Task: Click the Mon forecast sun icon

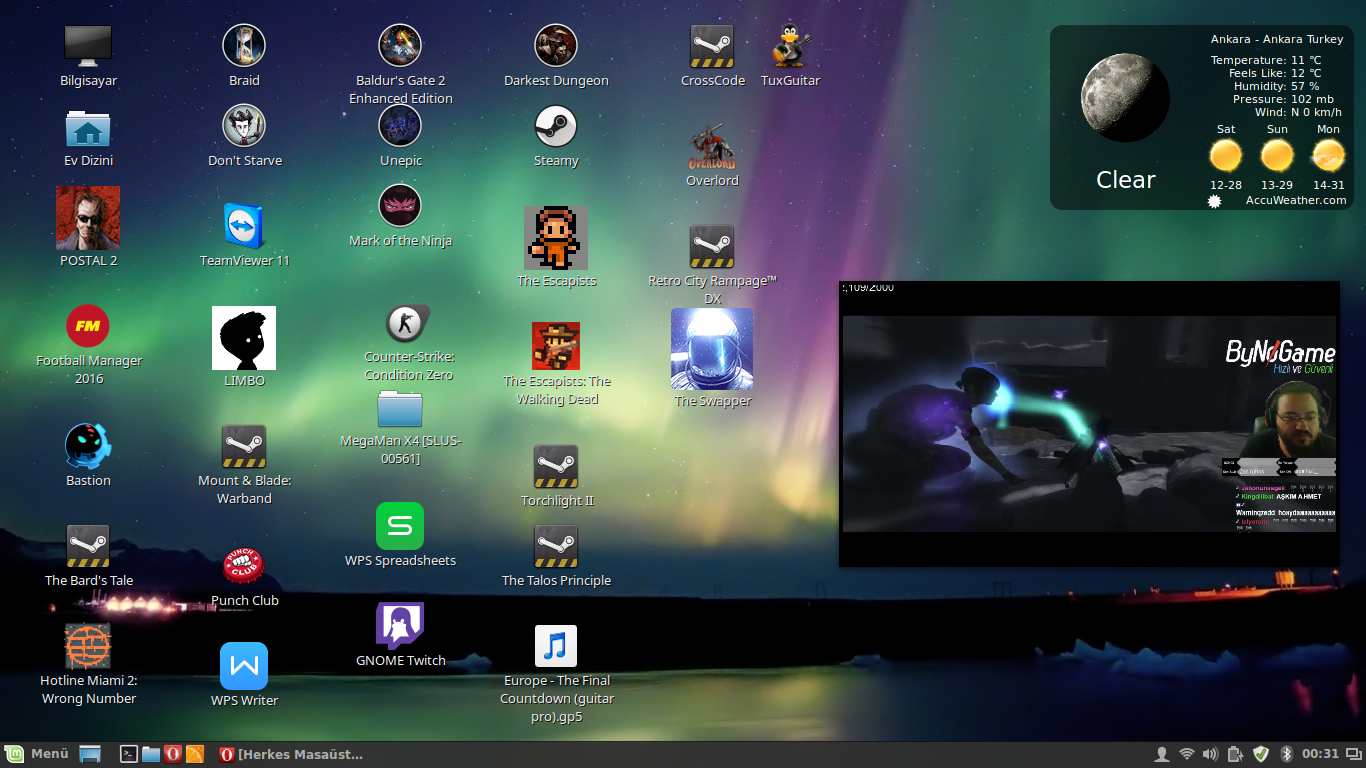Action: click(x=1328, y=156)
